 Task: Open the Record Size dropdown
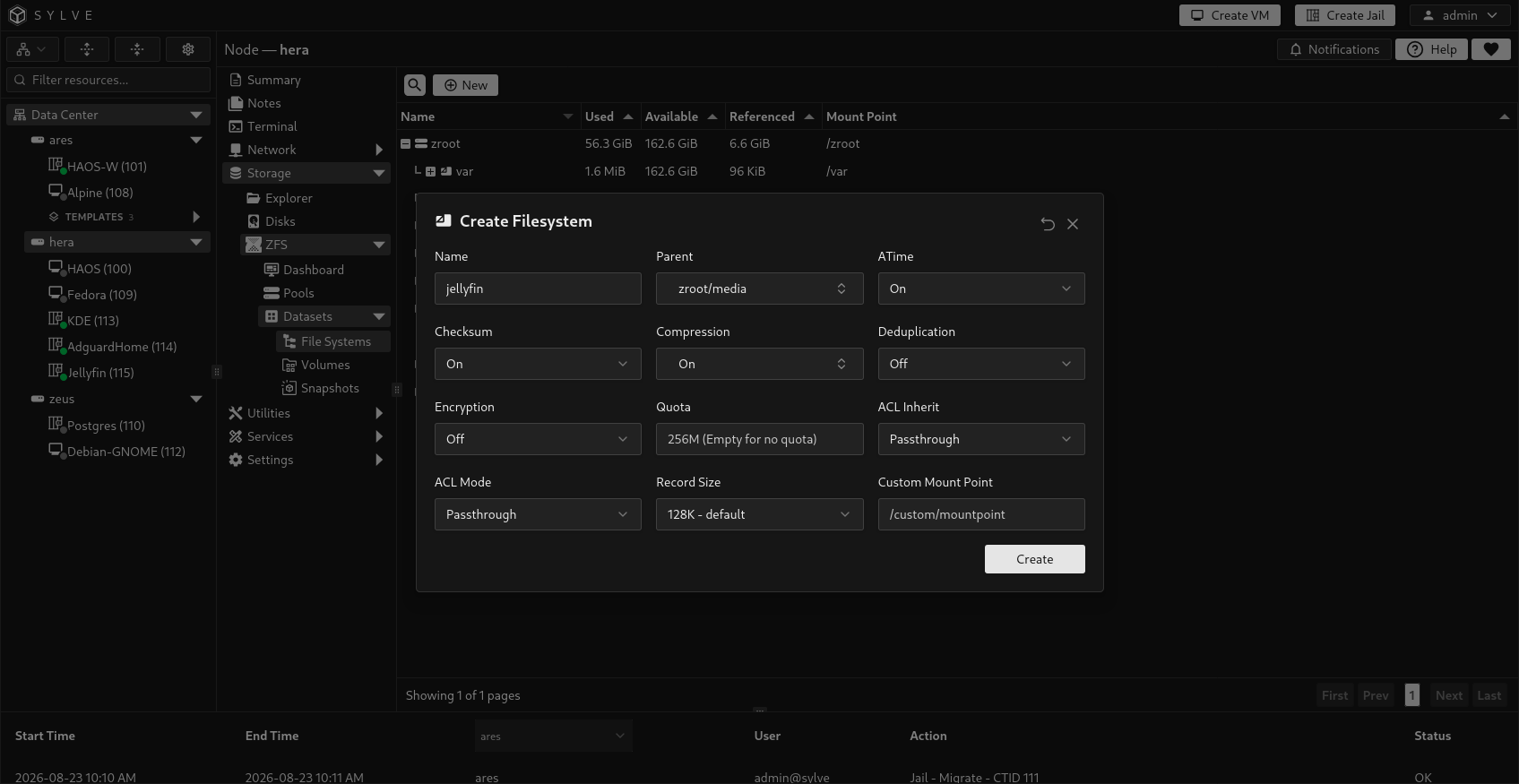[760, 514]
